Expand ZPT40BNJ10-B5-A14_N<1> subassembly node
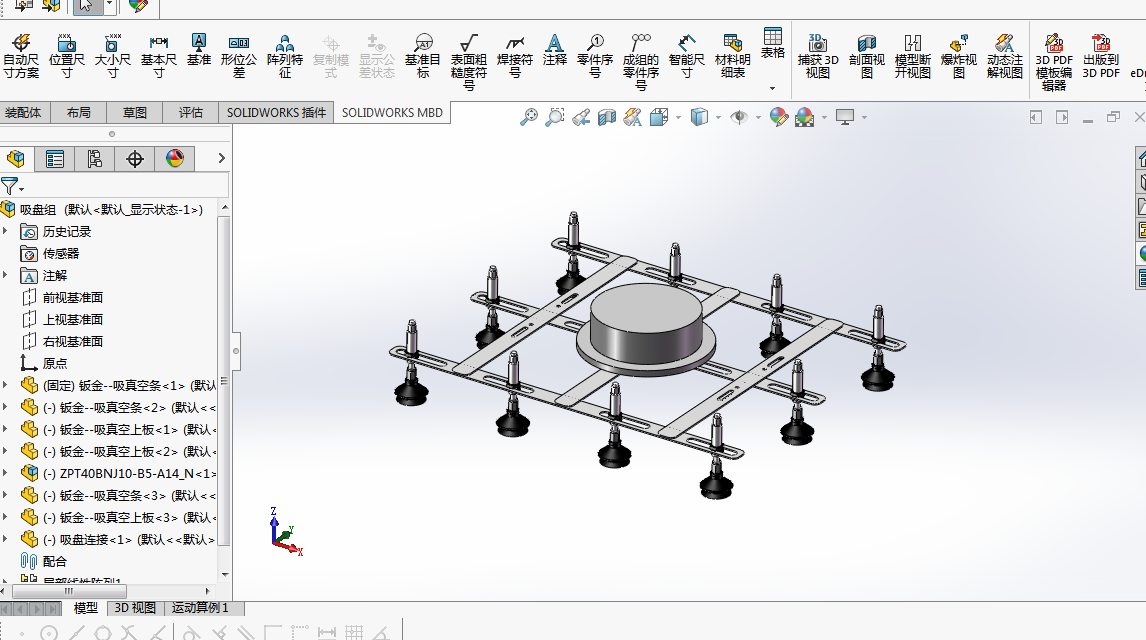Viewport: 1146px width, 640px height. [x=6, y=472]
